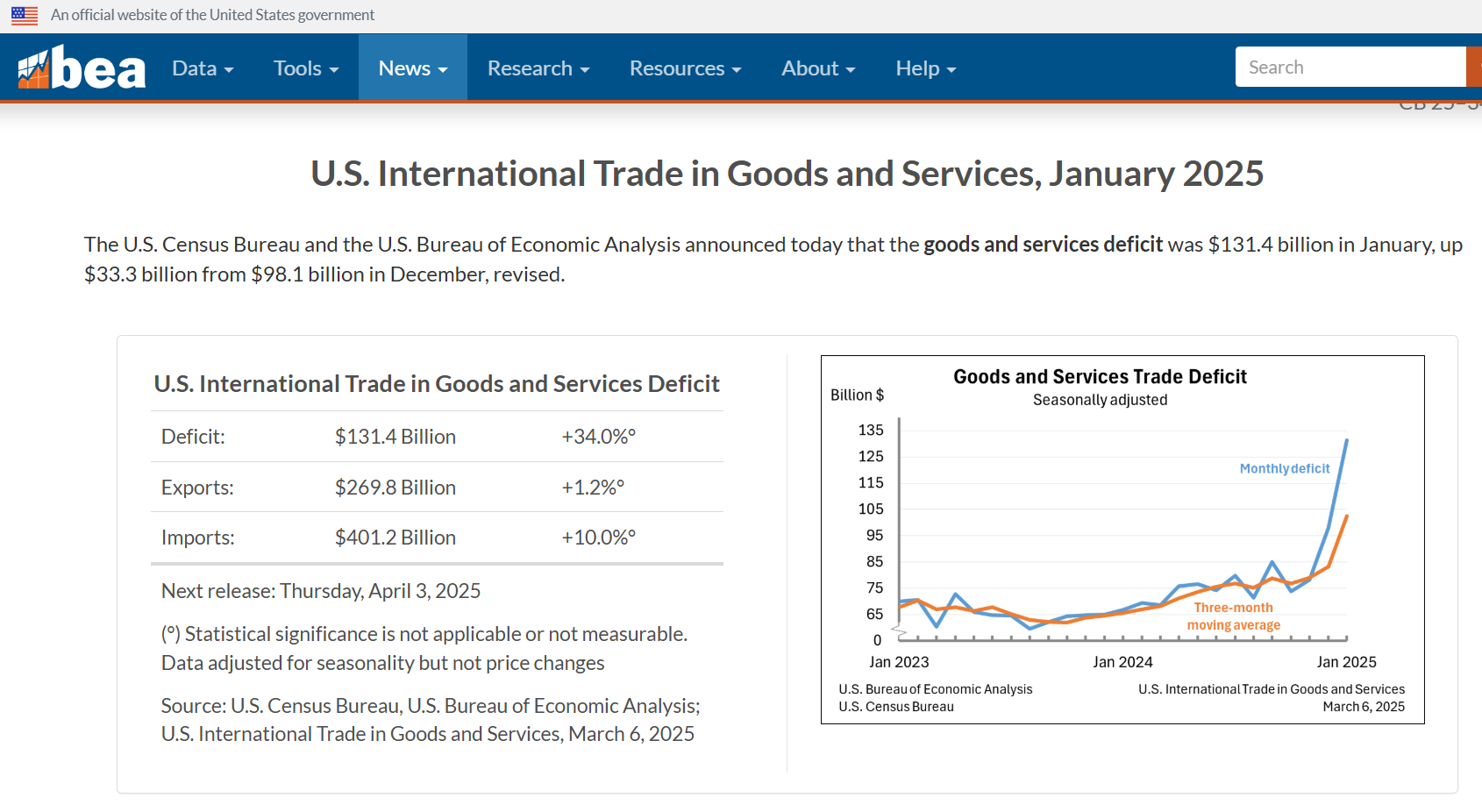Click the orange search submit button
This screenshot has width=1482, height=812.
1474,67
